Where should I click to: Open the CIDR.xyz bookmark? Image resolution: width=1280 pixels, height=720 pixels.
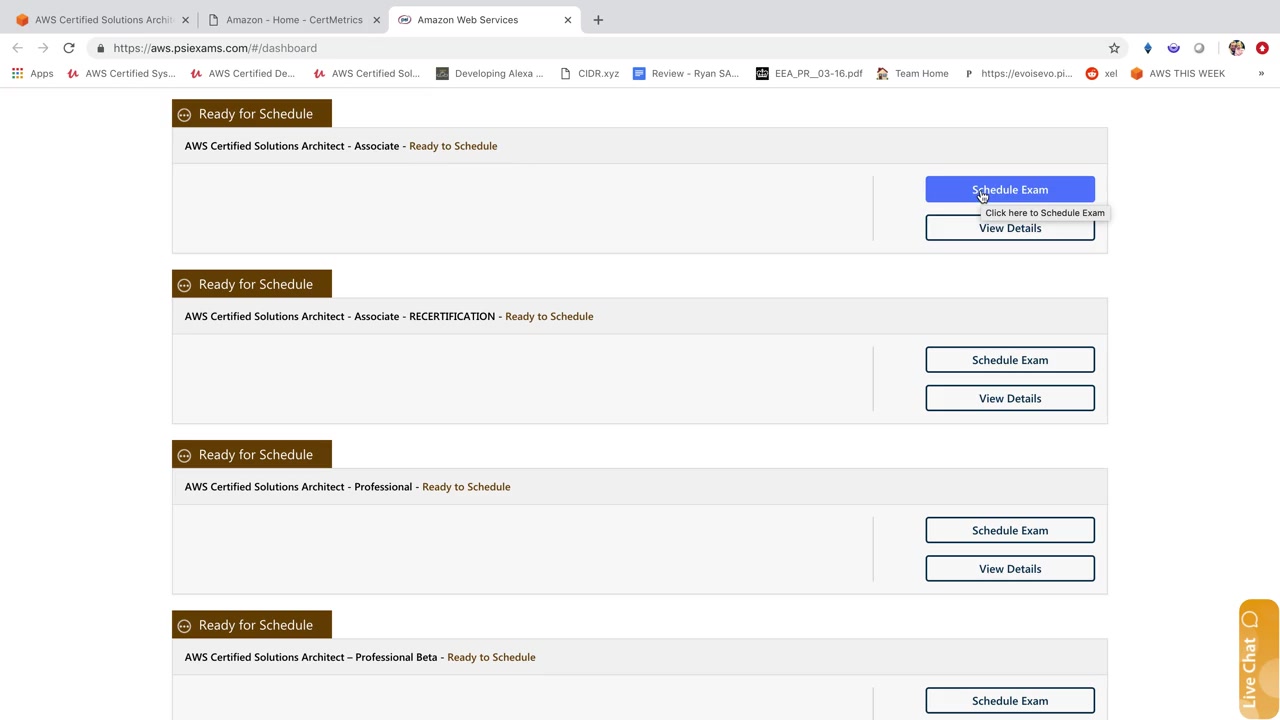click(589, 73)
